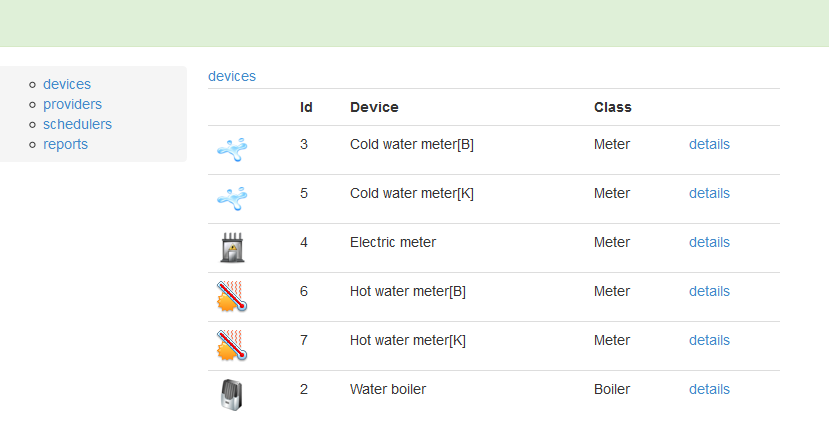
Task: Open details for Cold water meter[B]
Action: tap(709, 144)
